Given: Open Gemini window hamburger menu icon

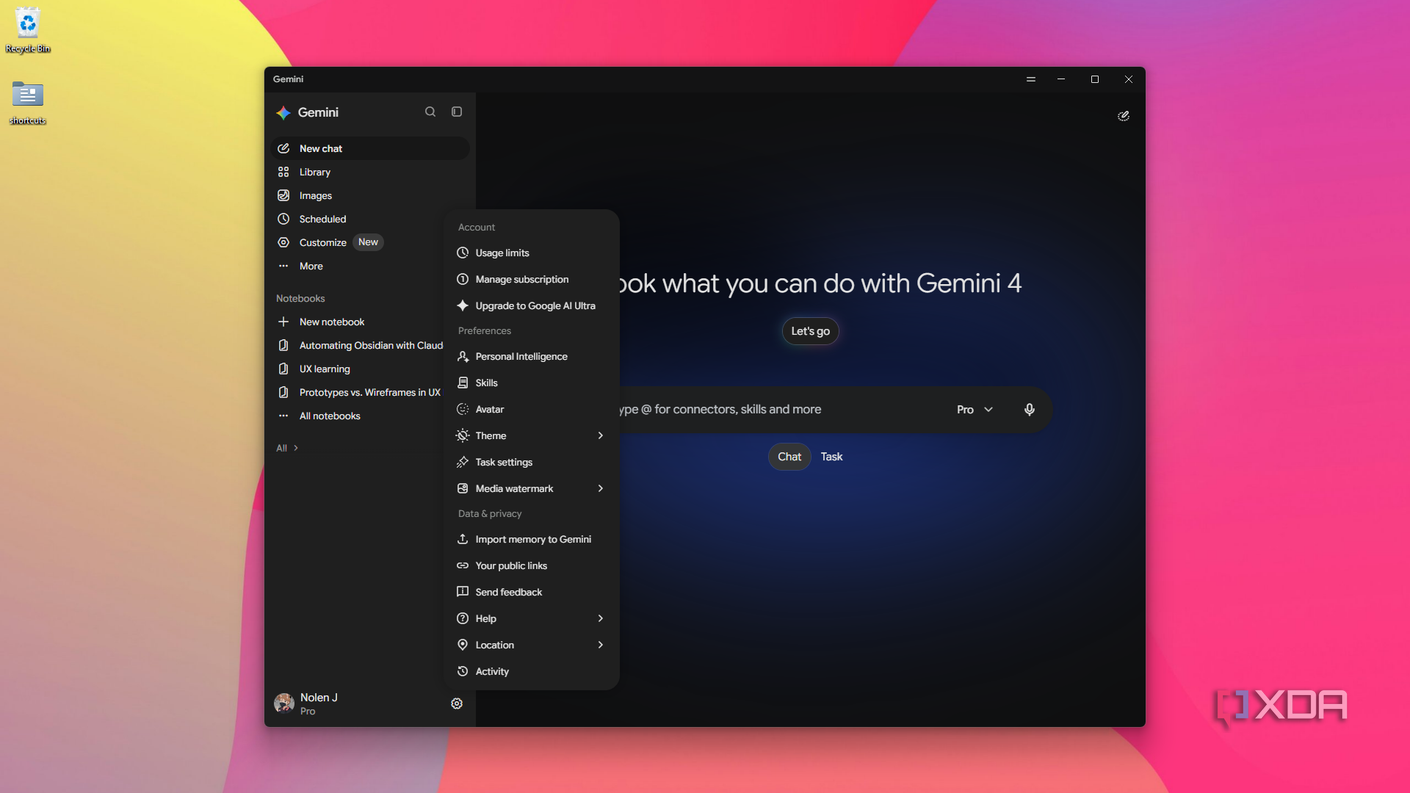Looking at the screenshot, I should (x=1031, y=79).
